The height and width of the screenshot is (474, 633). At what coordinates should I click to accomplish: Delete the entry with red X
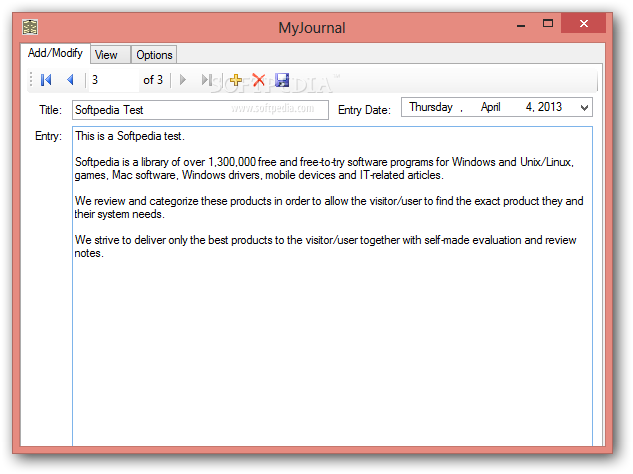(x=258, y=80)
